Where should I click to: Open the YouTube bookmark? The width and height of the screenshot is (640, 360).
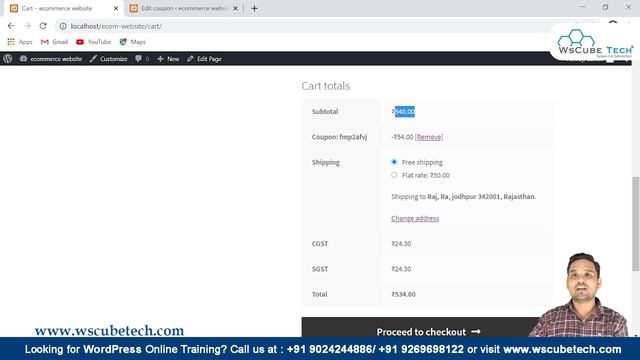(x=93, y=42)
